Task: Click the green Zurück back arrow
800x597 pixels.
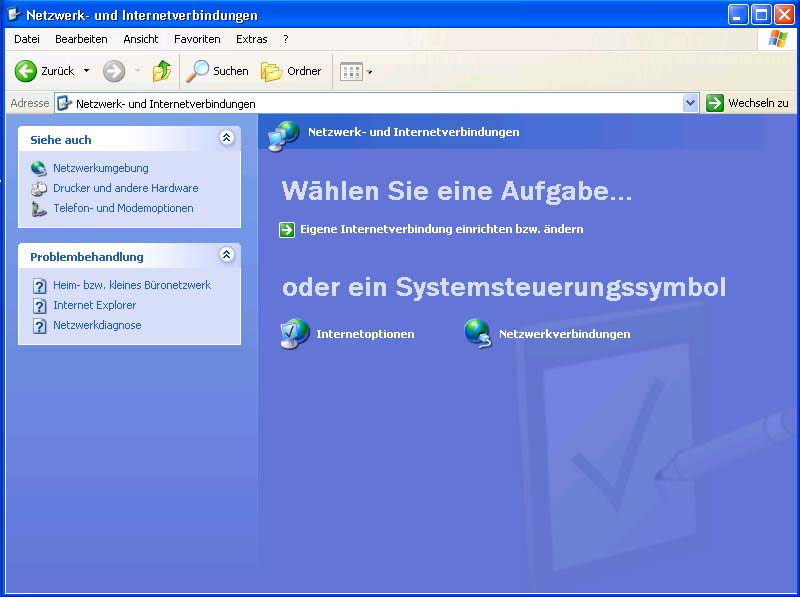Action: coord(26,71)
